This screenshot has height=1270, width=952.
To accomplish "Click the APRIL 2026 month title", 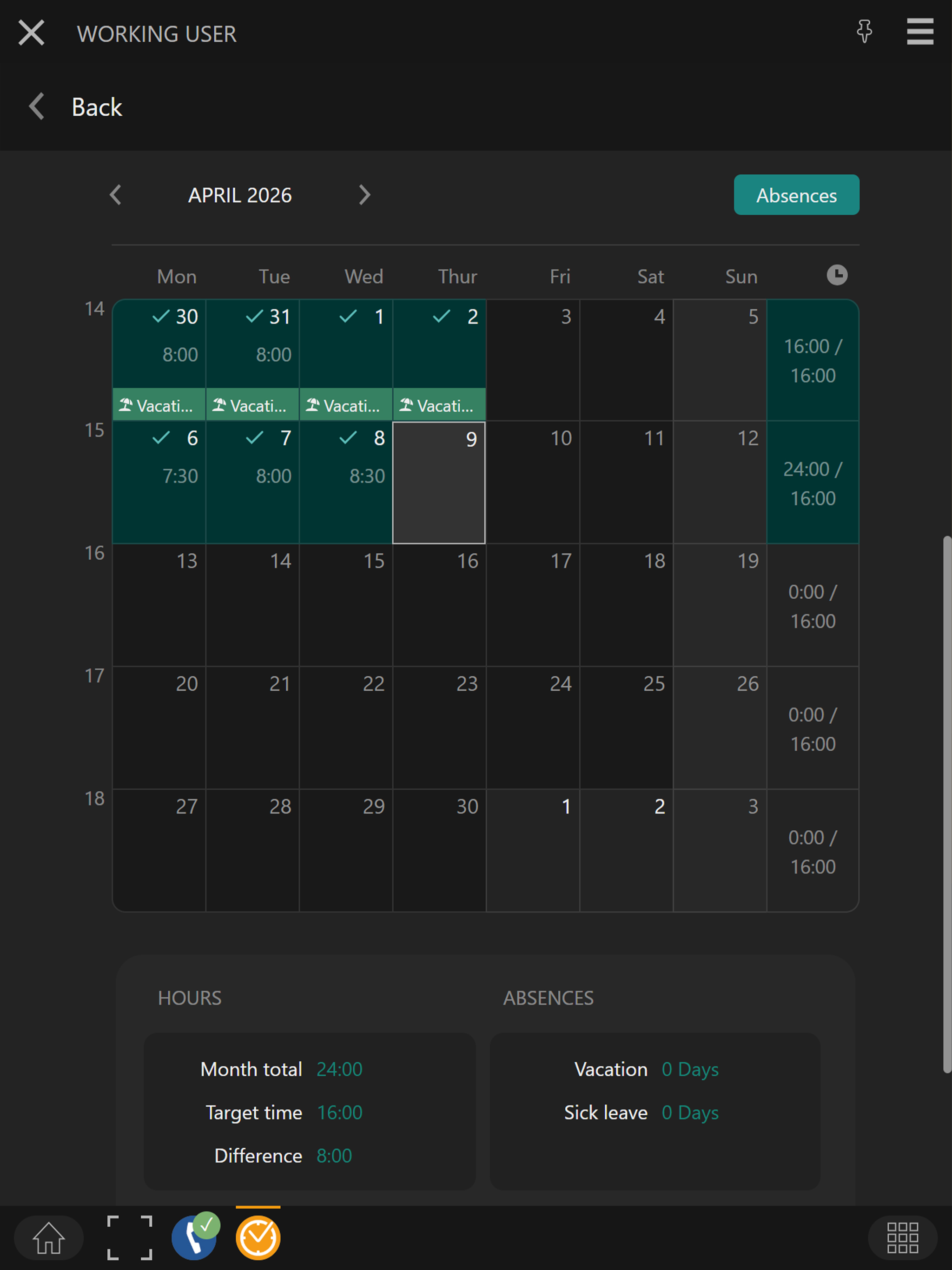I will pos(240,195).
